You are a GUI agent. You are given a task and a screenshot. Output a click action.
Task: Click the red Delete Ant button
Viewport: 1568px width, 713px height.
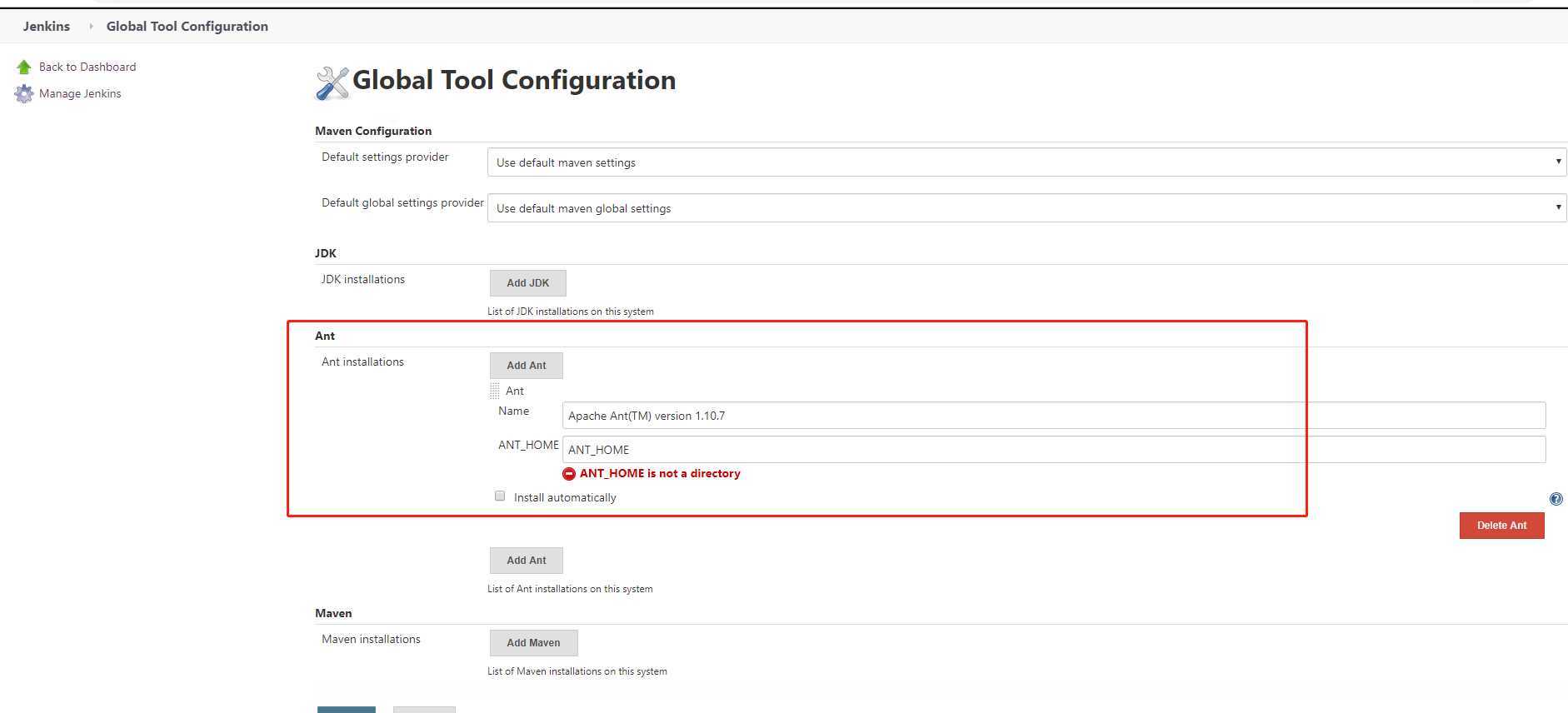coord(1502,526)
